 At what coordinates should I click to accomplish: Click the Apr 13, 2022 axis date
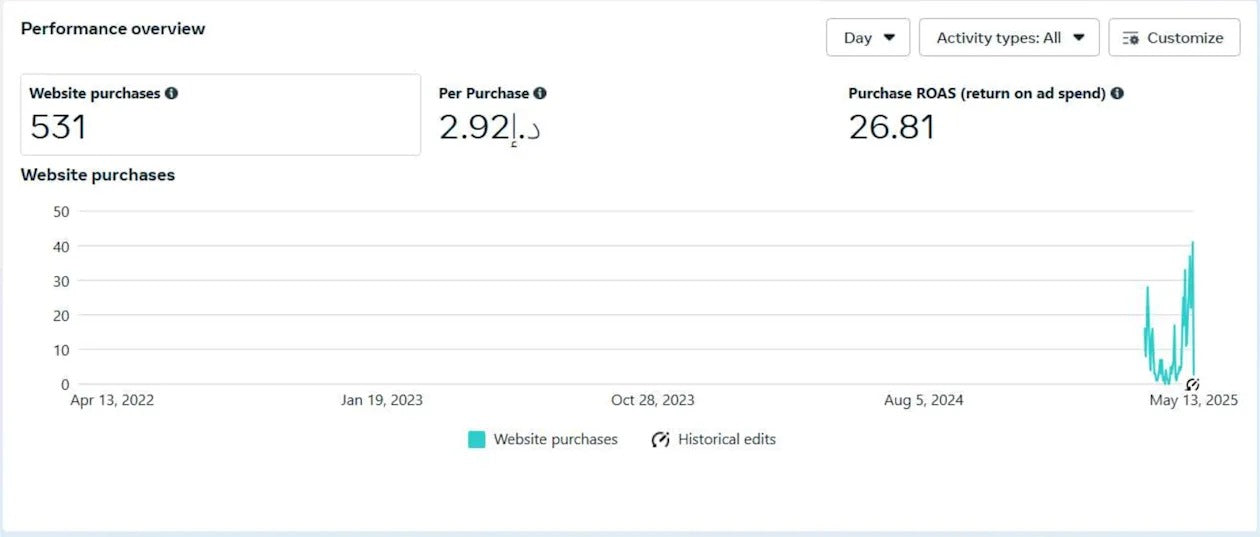tap(112, 400)
